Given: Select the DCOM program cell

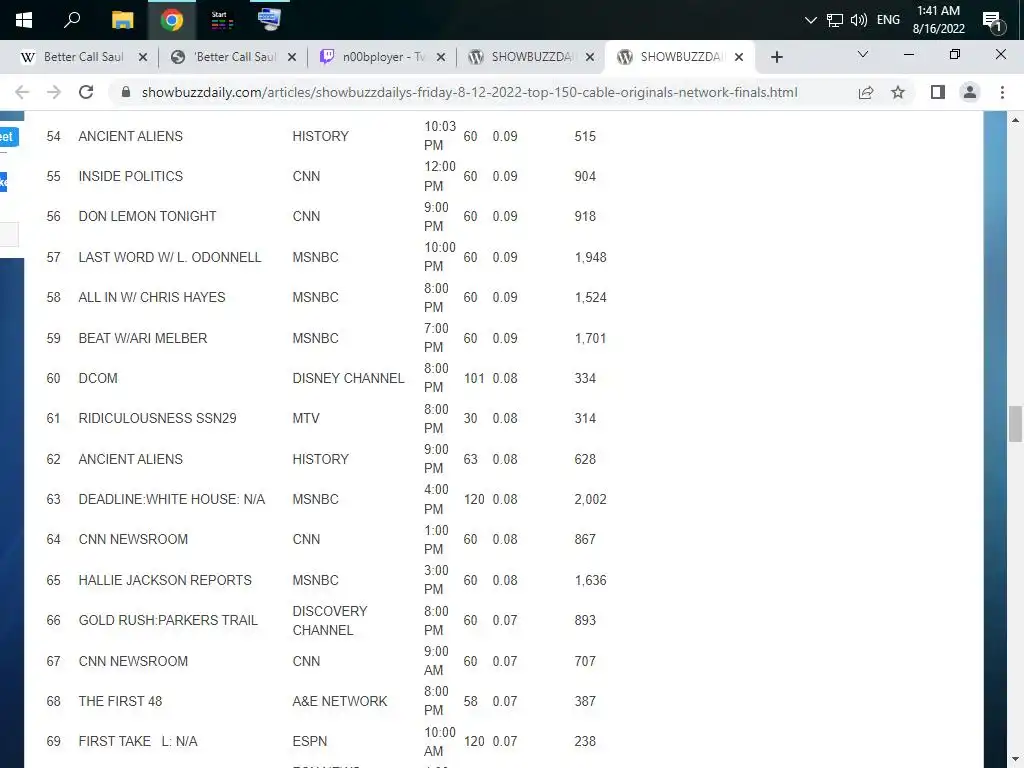Looking at the screenshot, I should point(98,378).
